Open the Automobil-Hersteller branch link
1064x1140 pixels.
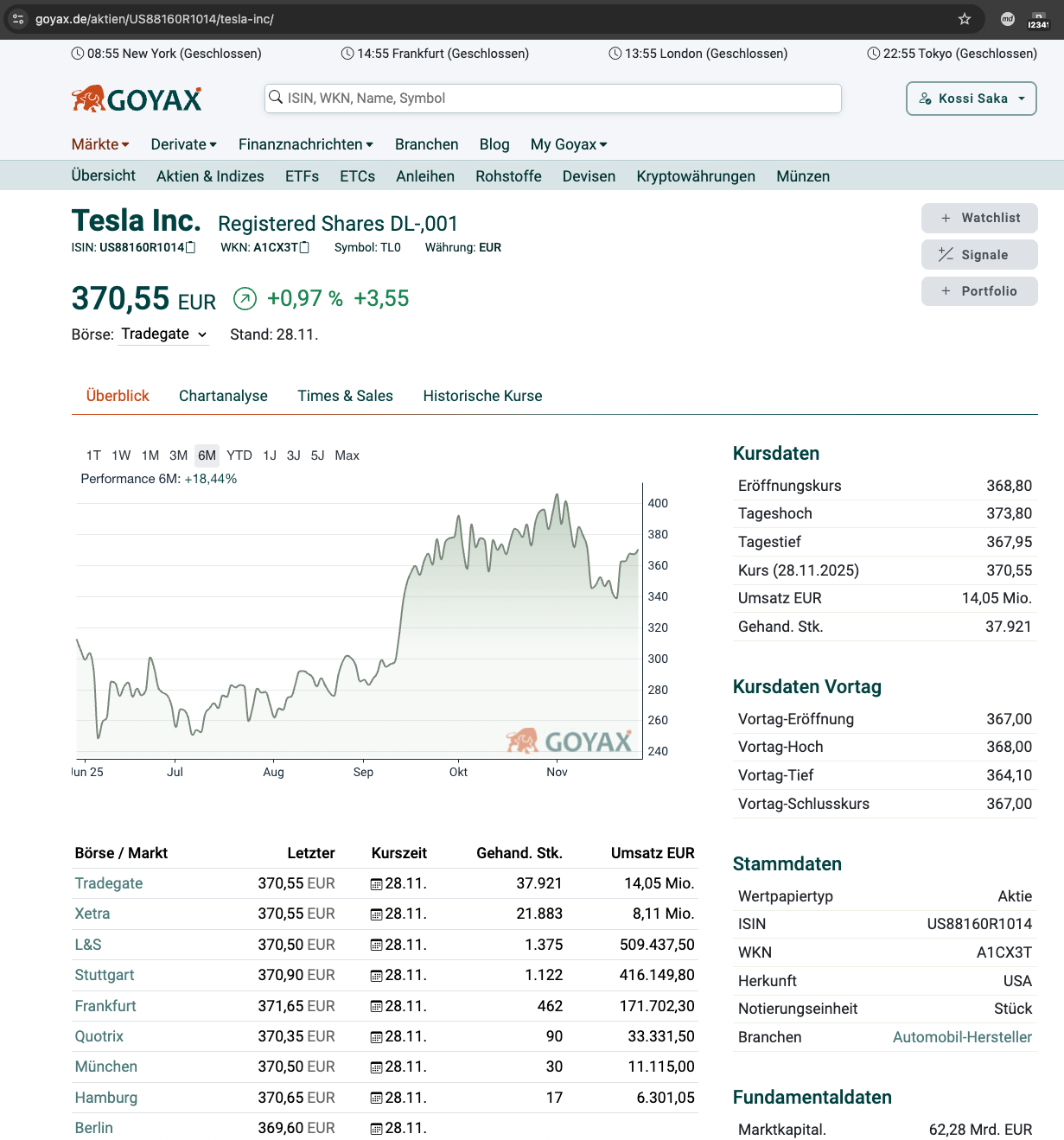click(962, 1036)
